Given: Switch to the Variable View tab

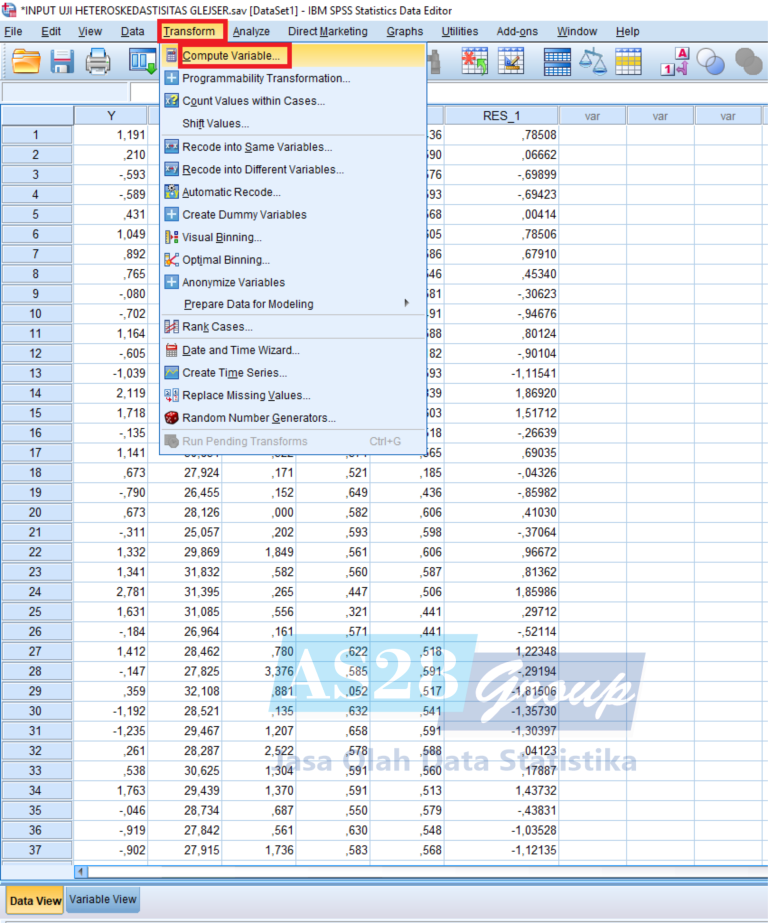Looking at the screenshot, I should click(x=103, y=899).
